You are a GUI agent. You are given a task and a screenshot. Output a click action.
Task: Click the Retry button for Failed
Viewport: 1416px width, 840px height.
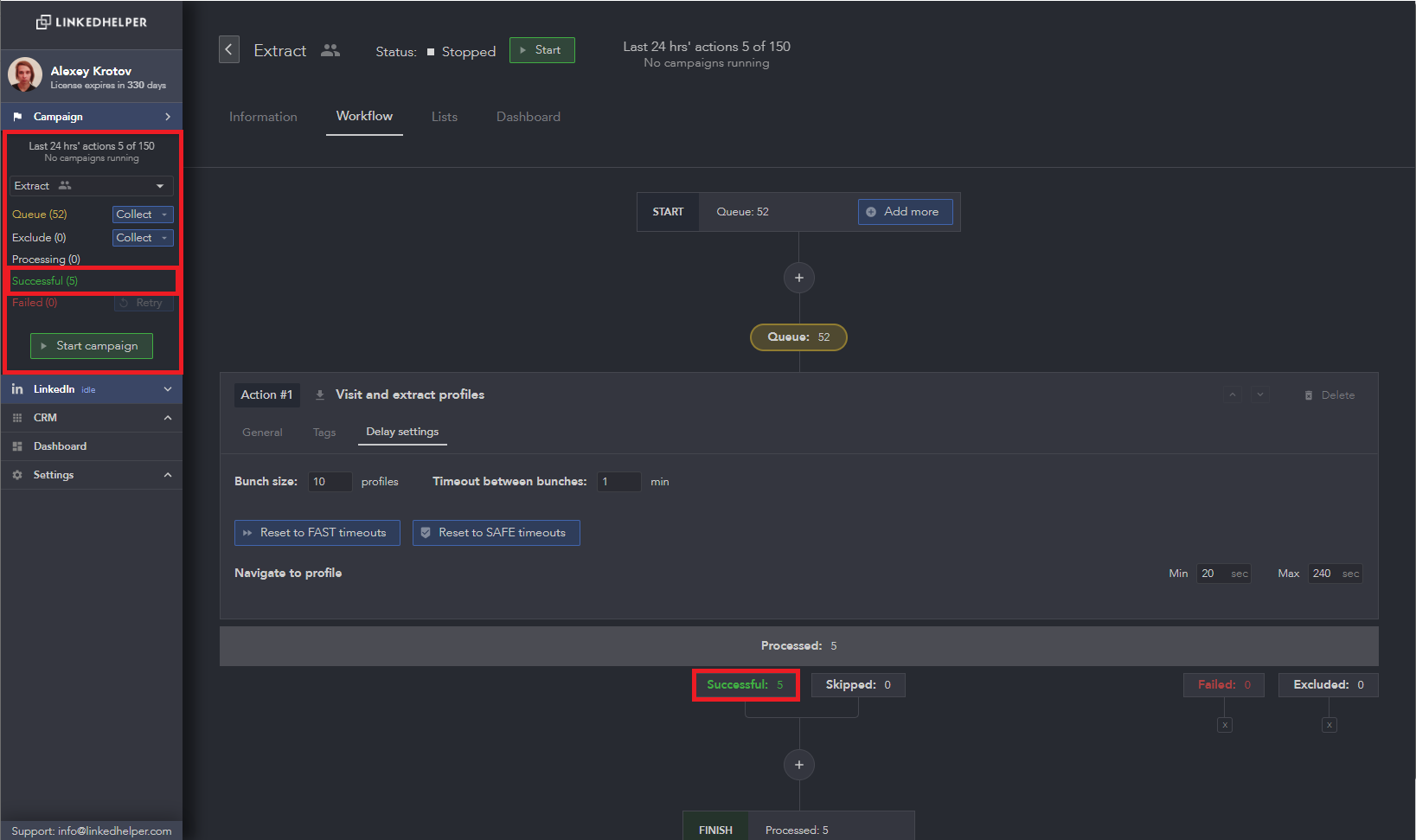coord(144,303)
